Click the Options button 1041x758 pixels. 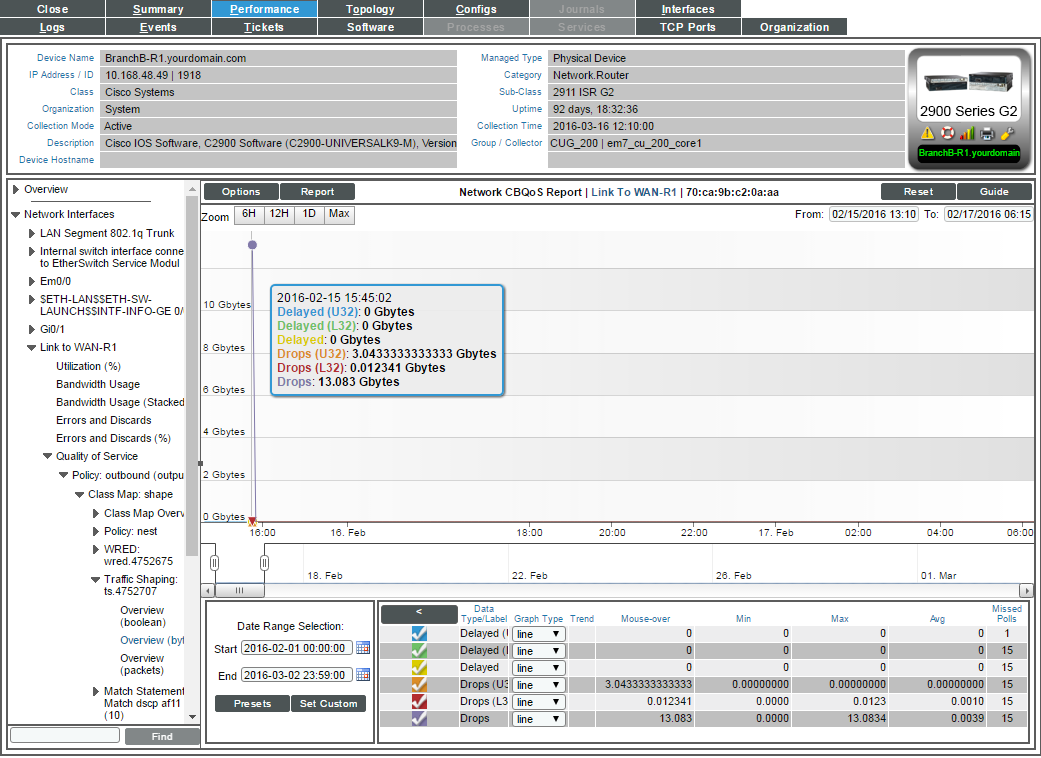point(241,192)
